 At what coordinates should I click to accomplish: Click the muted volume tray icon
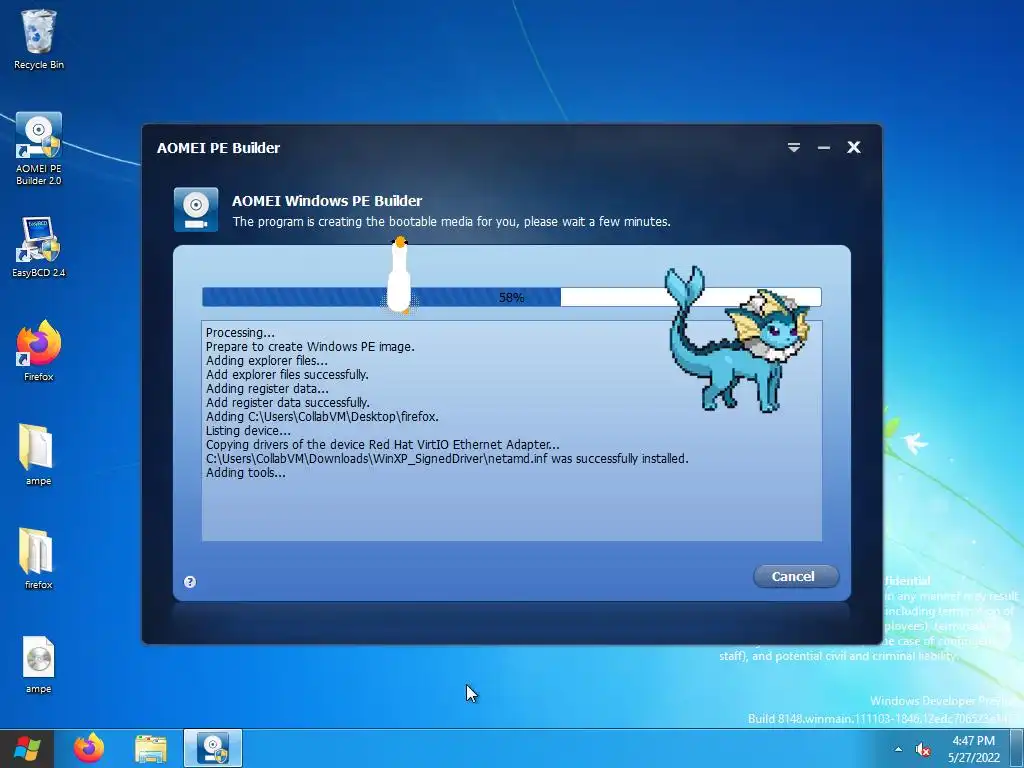click(x=923, y=749)
